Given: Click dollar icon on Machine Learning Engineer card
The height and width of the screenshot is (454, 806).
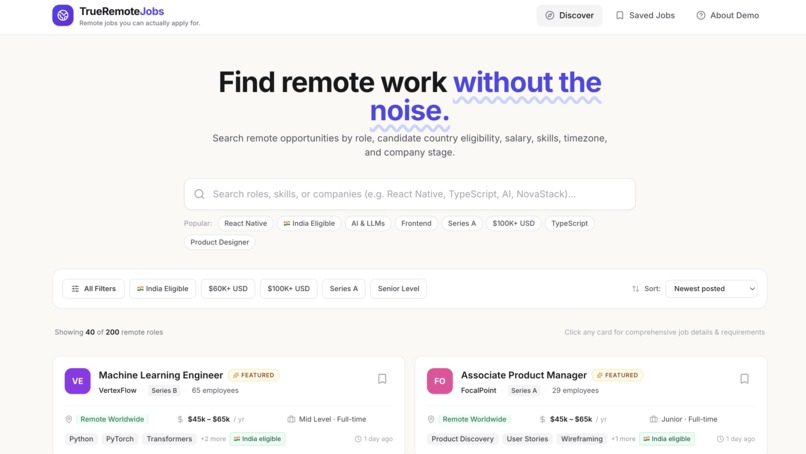Looking at the screenshot, I should tap(180, 419).
